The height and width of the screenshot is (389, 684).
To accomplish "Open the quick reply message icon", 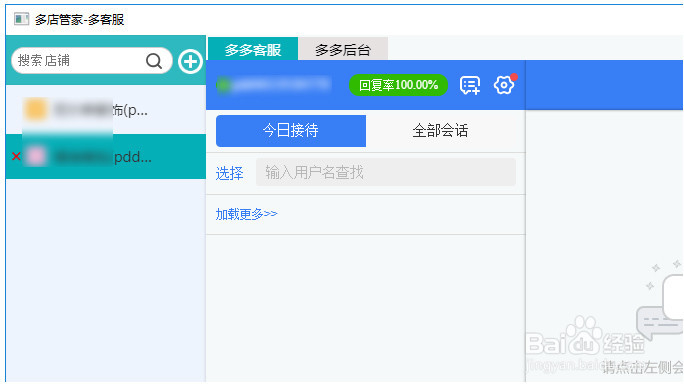I will point(470,85).
